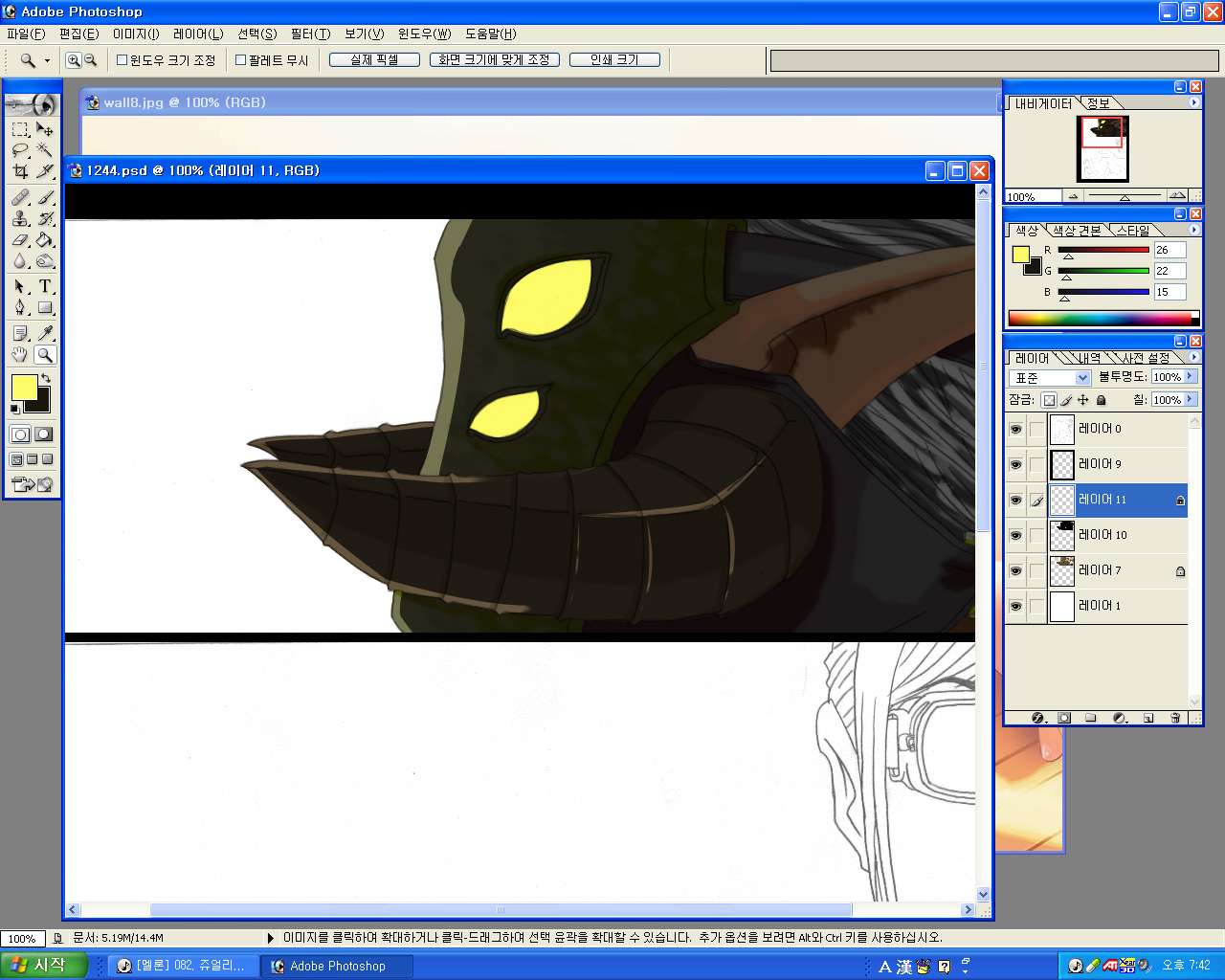The width and height of the screenshot is (1225, 980).
Task: Select the Pen tool
Action: point(20,307)
